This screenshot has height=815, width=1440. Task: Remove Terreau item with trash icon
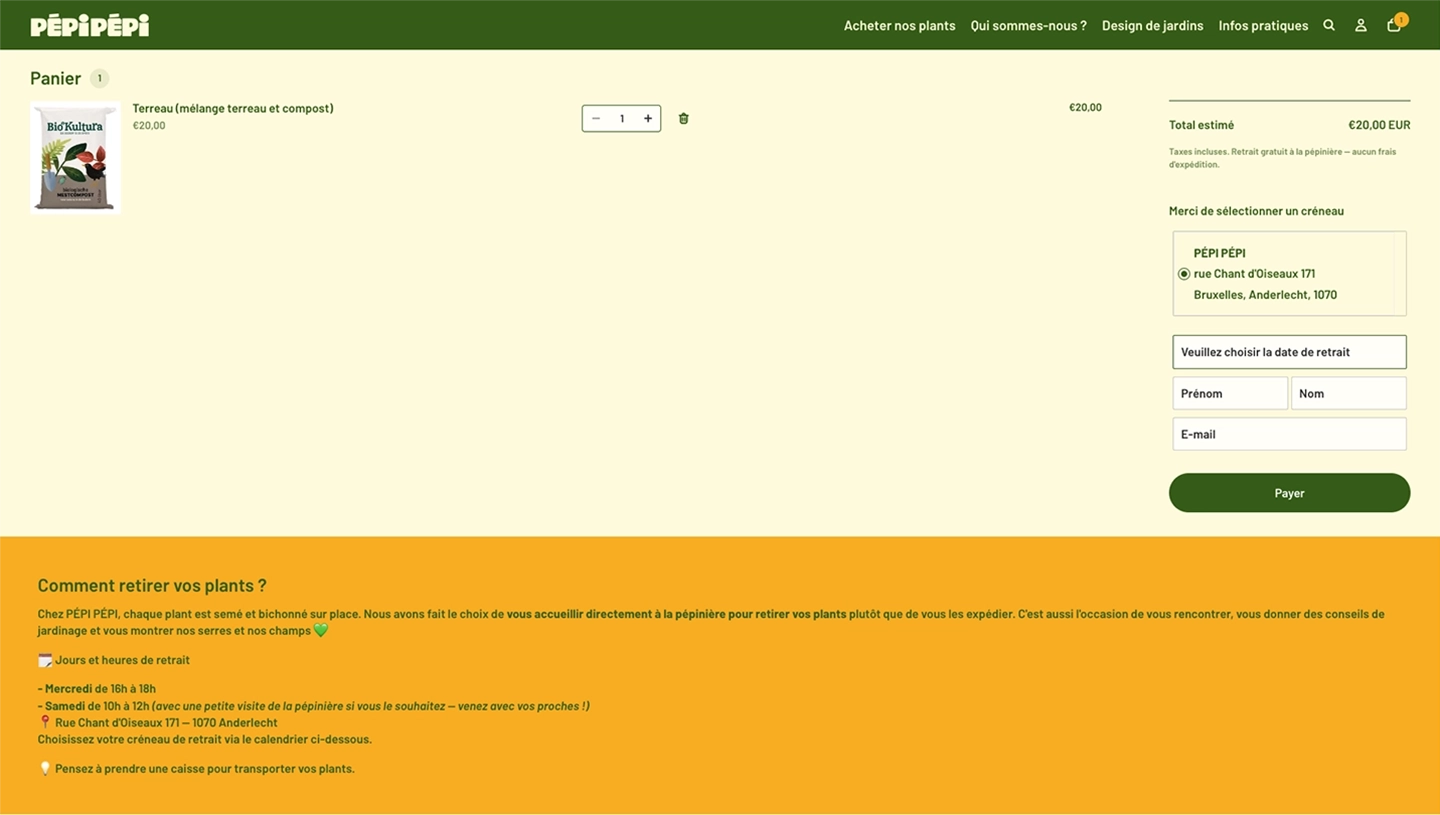pyautogui.click(x=684, y=118)
